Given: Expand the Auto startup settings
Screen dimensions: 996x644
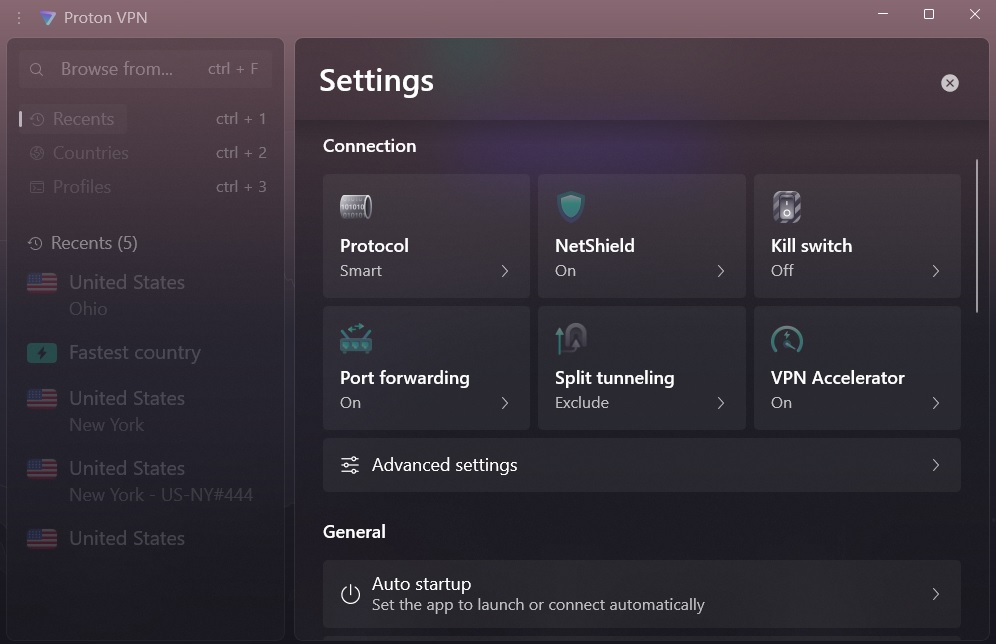Looking at the screenshot, I should click(935, 593).
